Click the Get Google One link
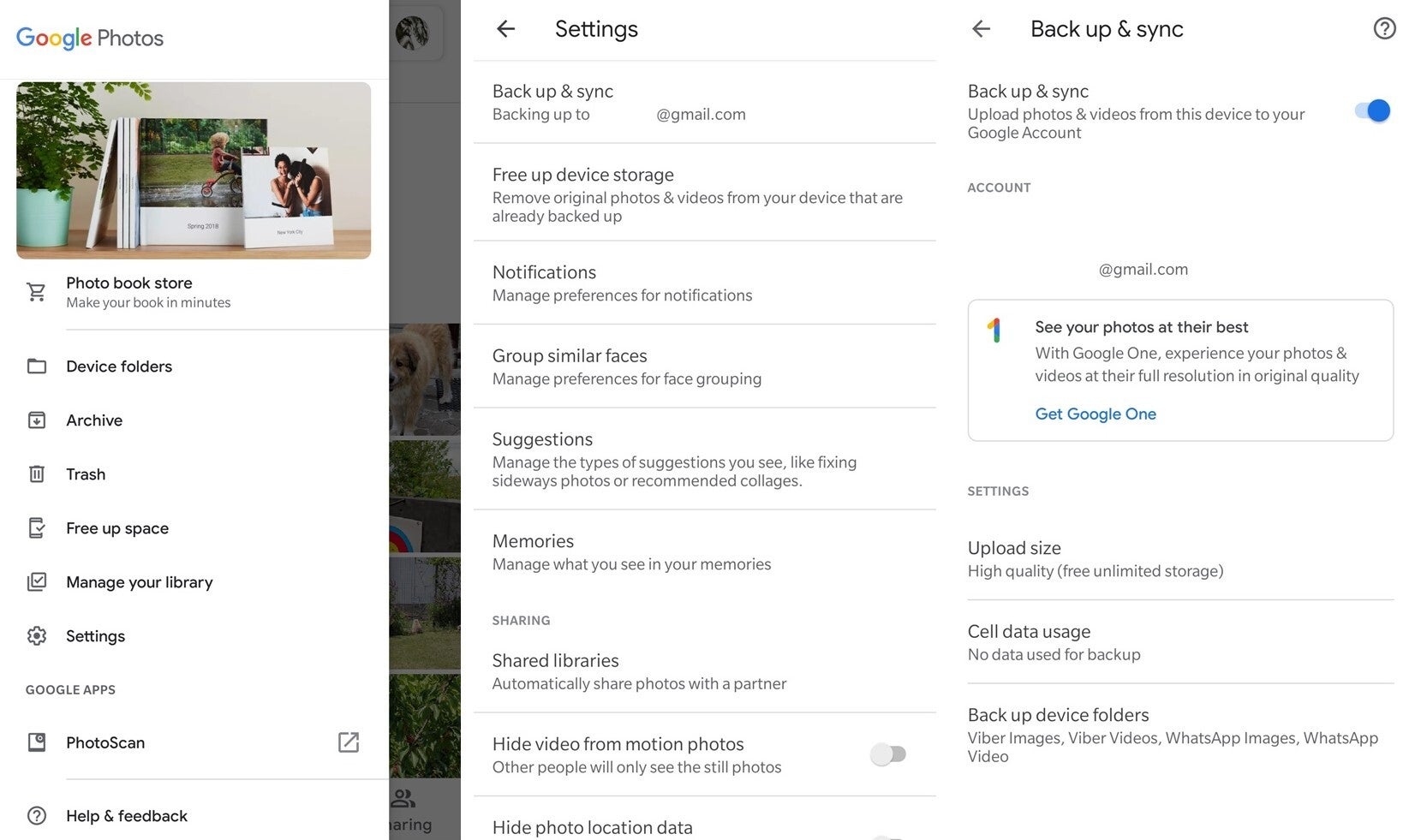 point(1096,414)
